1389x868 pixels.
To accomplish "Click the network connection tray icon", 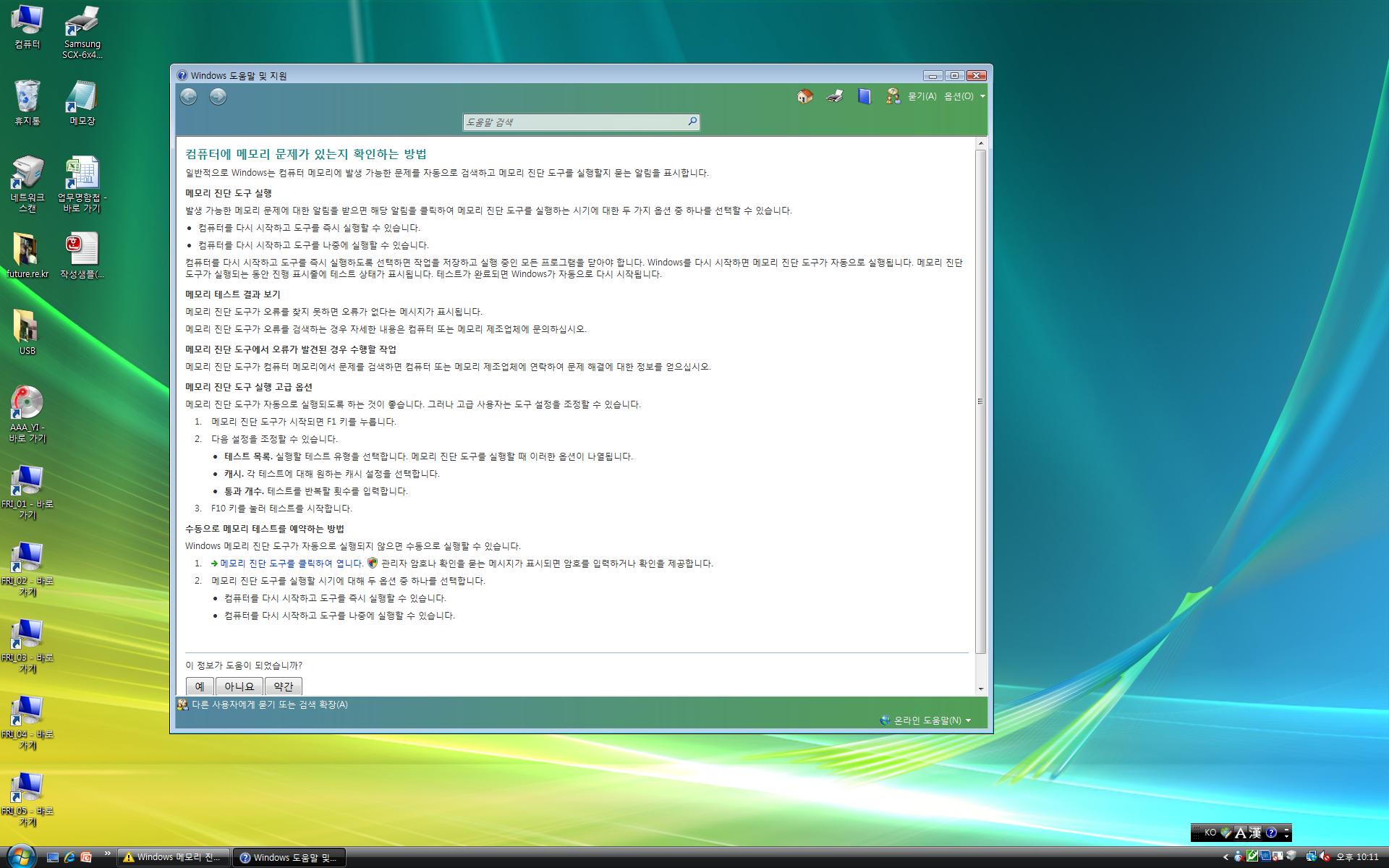I will (x=1311, y=856).
